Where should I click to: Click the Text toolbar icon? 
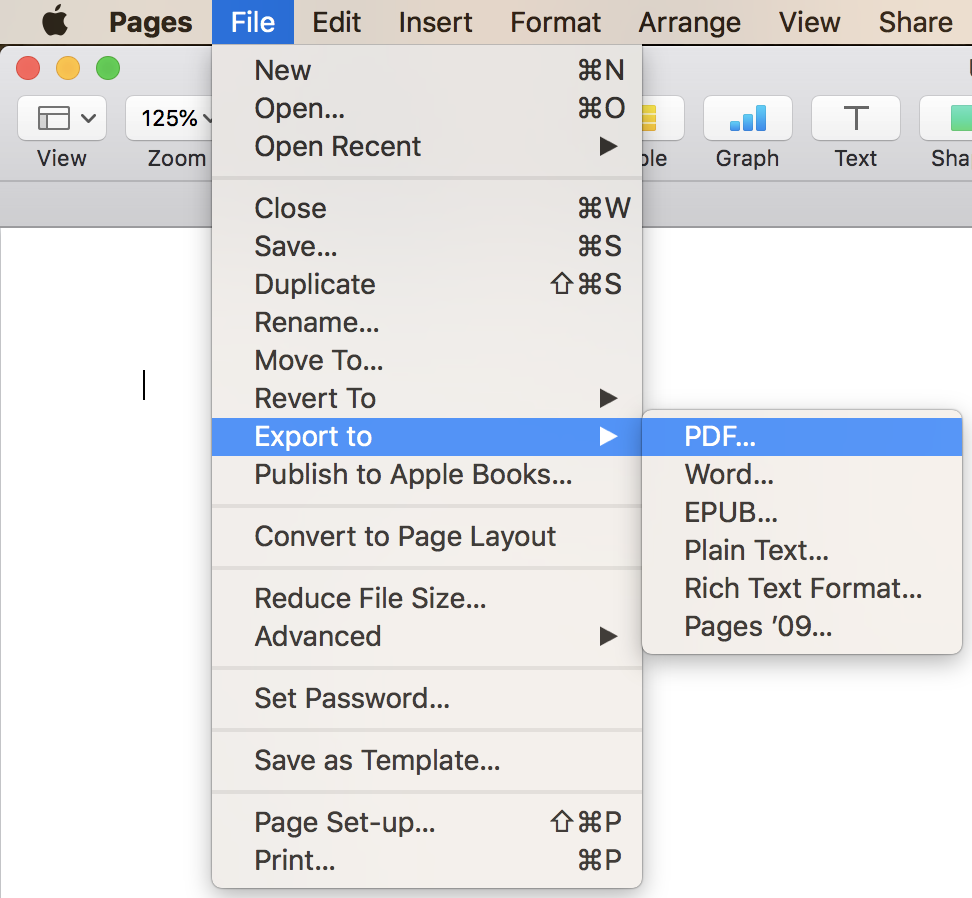pyautogui.click(x=855, y=118)
